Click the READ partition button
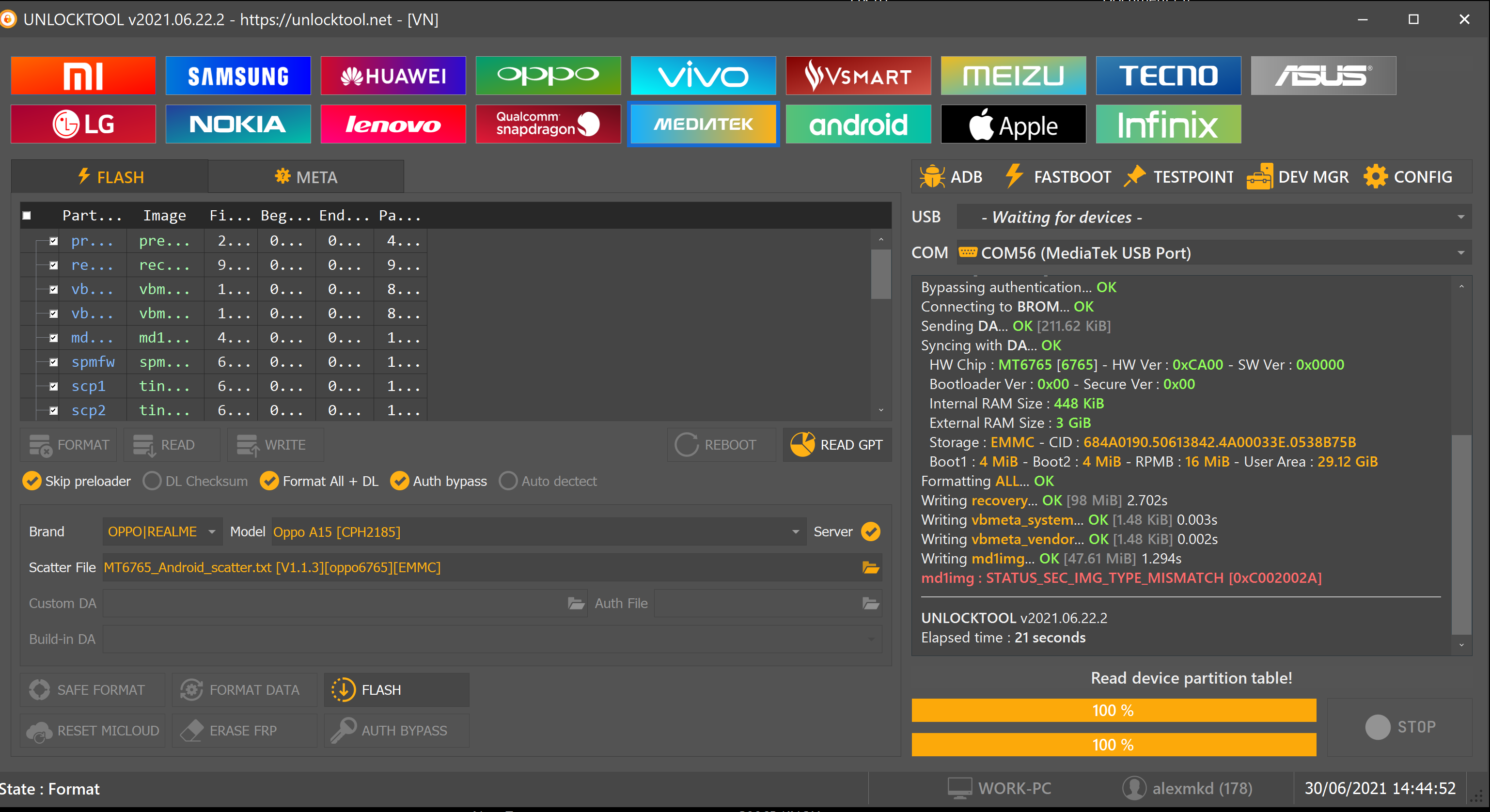 (172, 445)
